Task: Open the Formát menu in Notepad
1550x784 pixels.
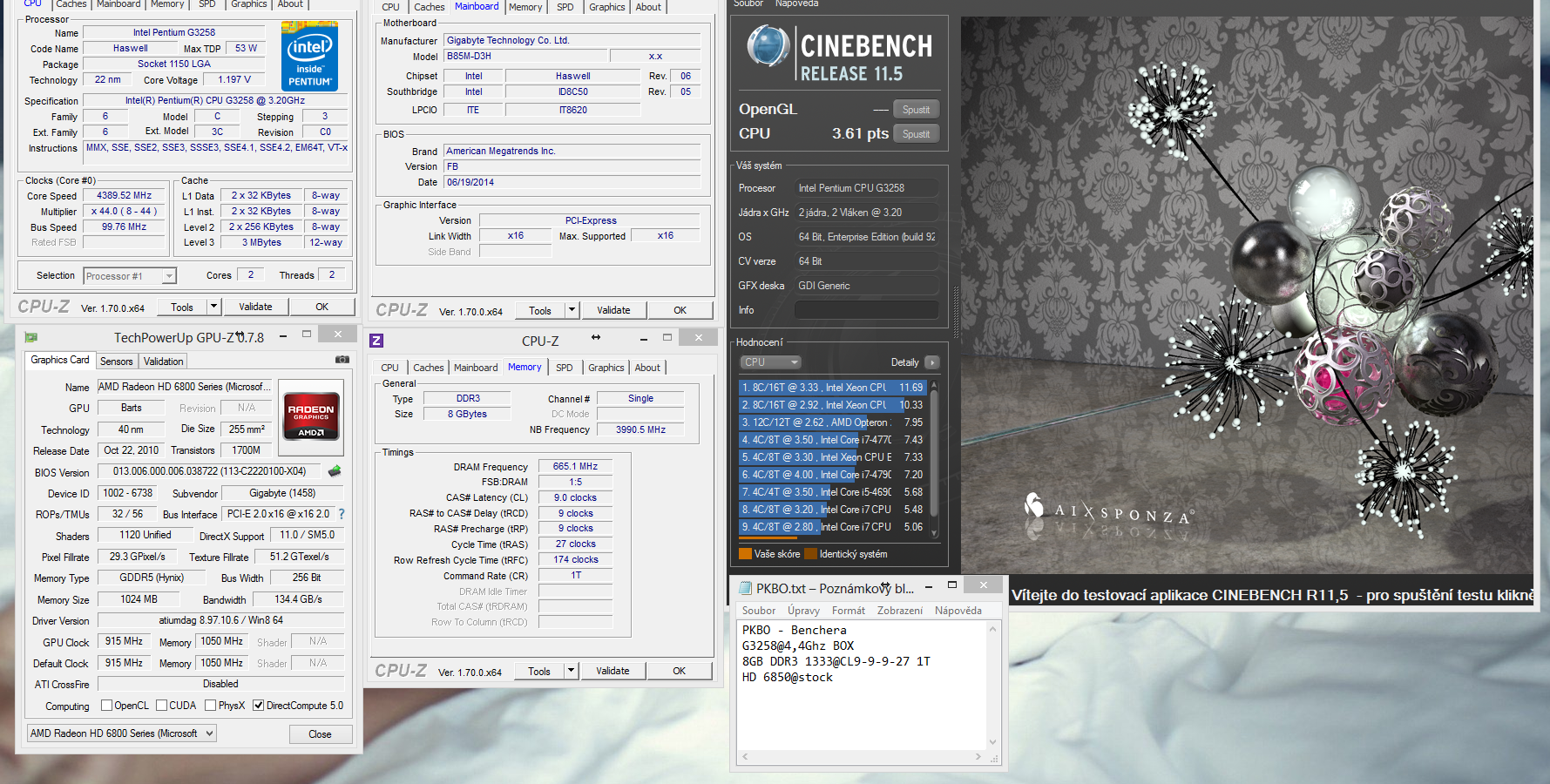Action: pyautogui.click(x=849, y=611)
